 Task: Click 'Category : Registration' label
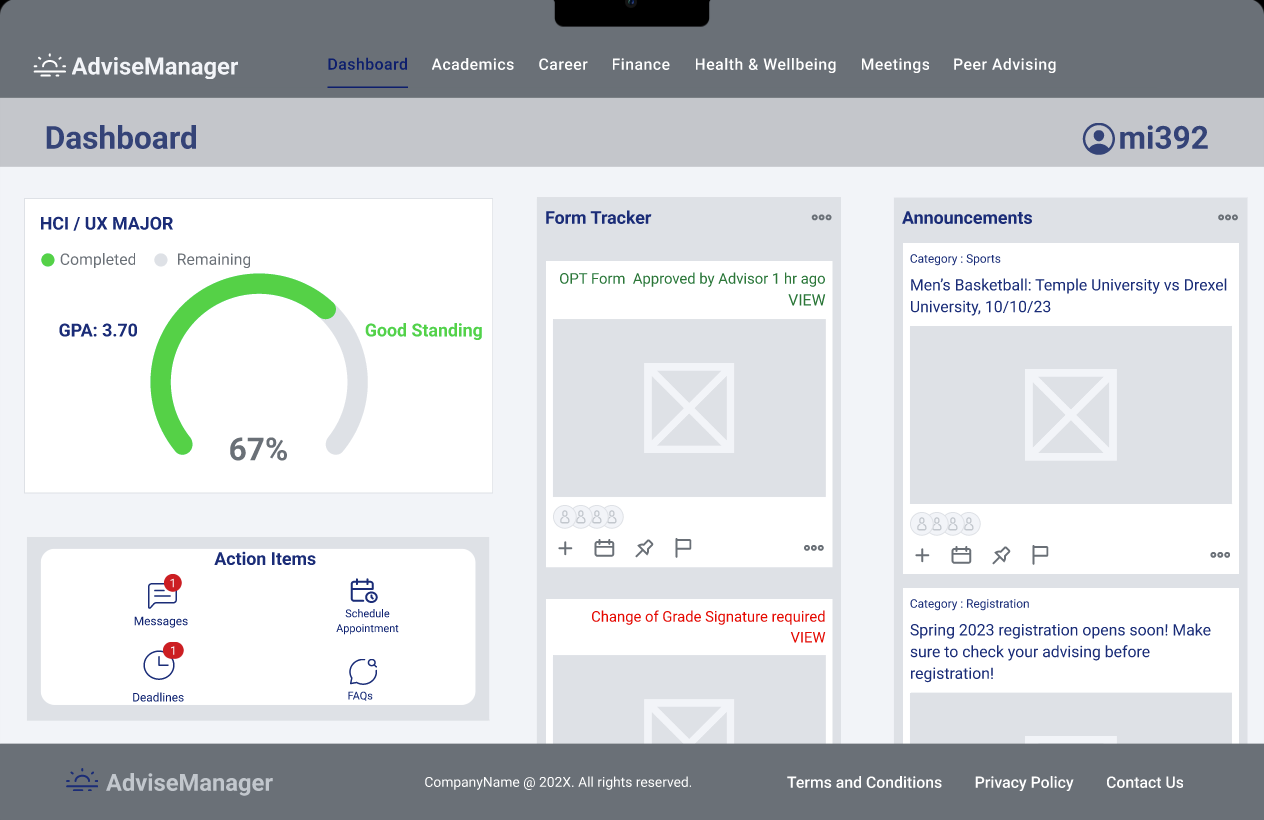969,604
